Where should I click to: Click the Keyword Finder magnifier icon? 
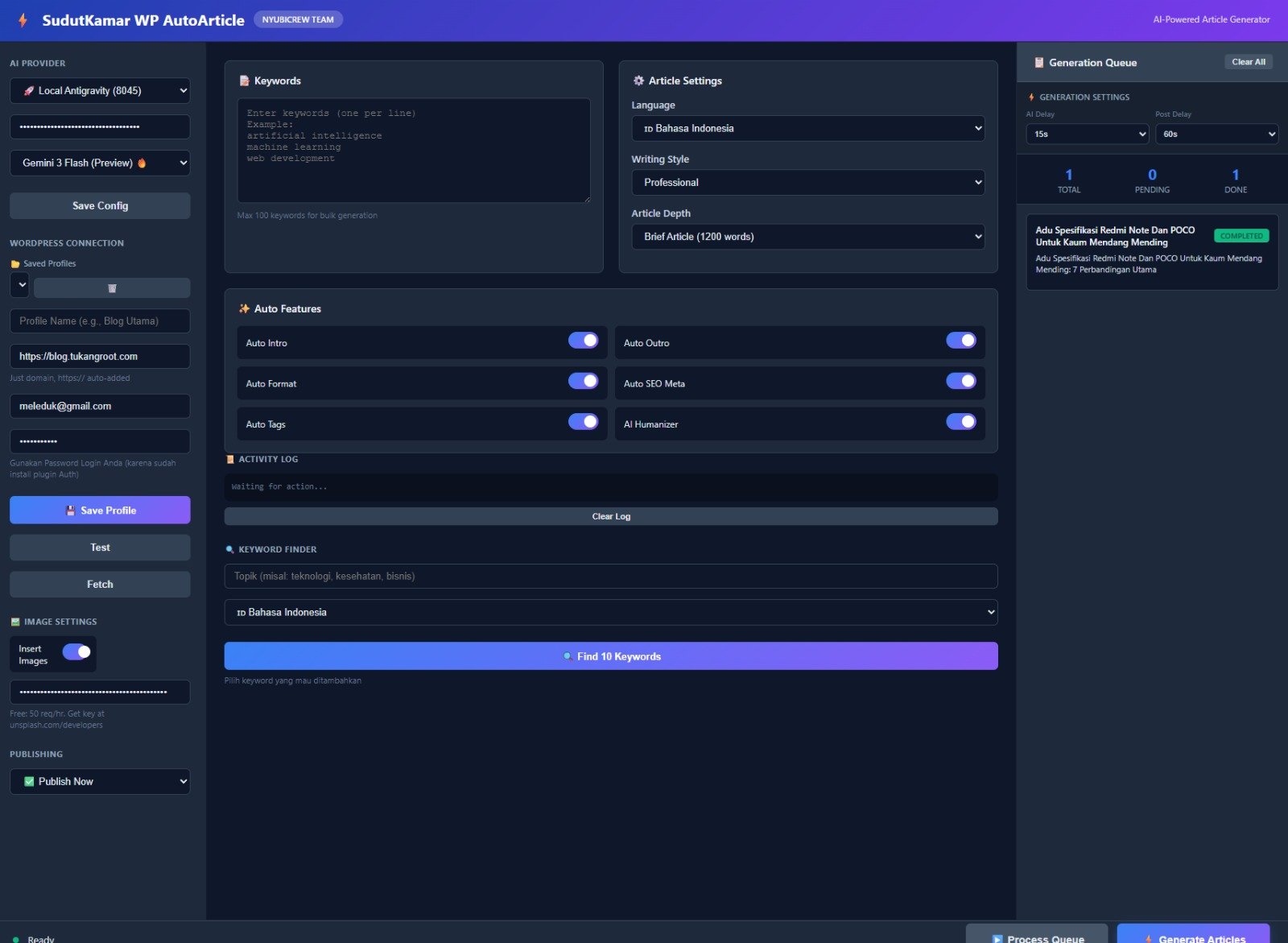point(229,549)
